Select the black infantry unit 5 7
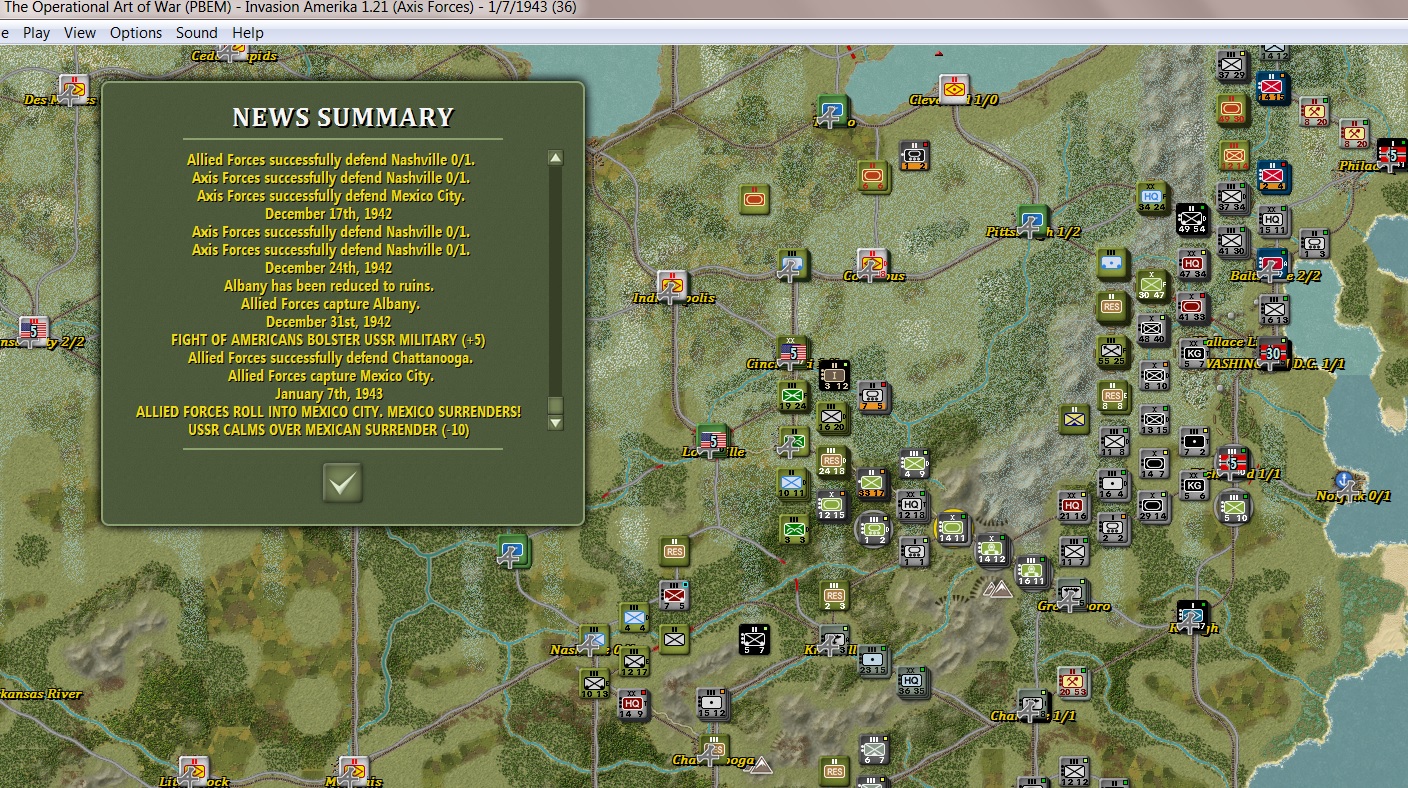Image resolution: width=1408 pixels, height=788 pixels. 754,640
